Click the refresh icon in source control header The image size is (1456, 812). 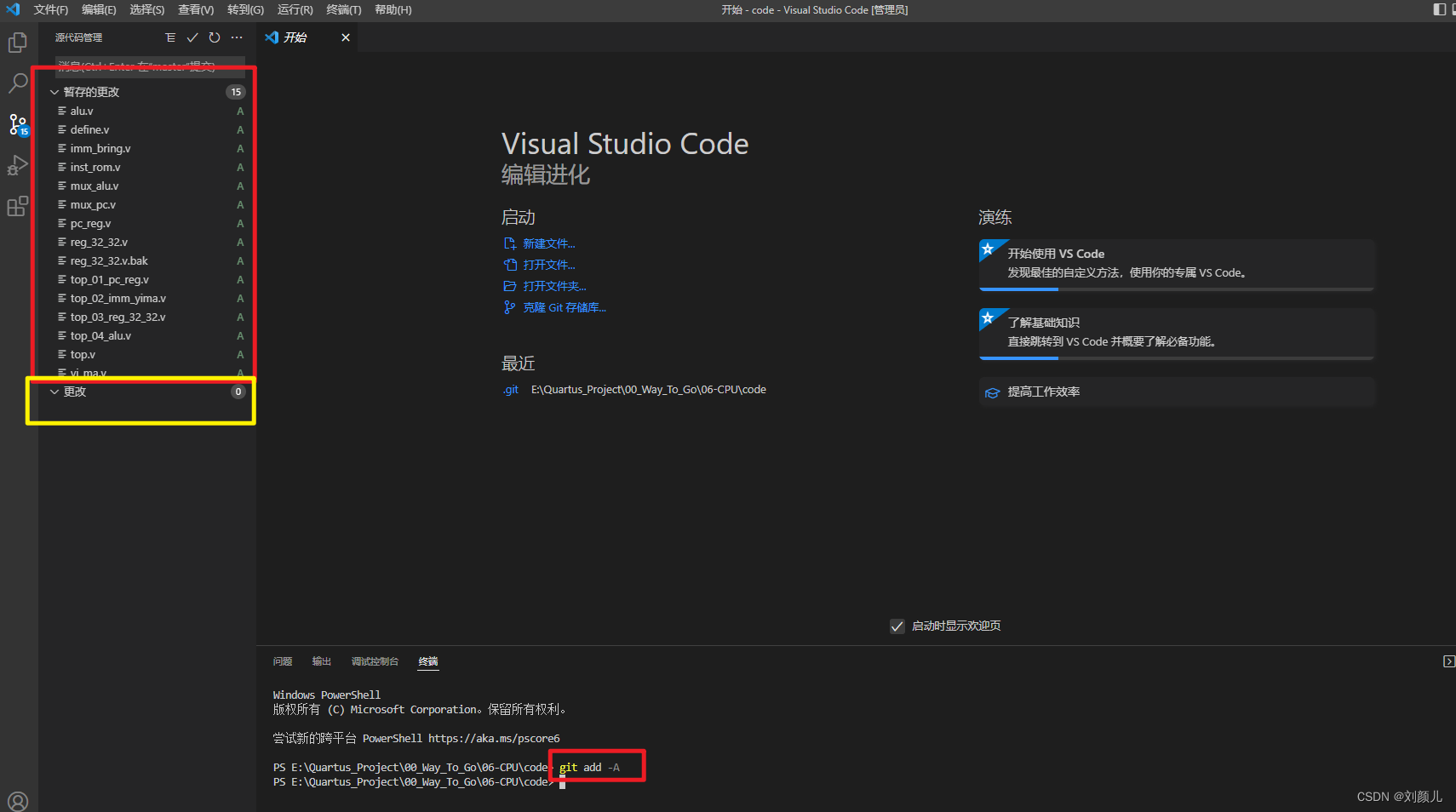pos(215,37)
